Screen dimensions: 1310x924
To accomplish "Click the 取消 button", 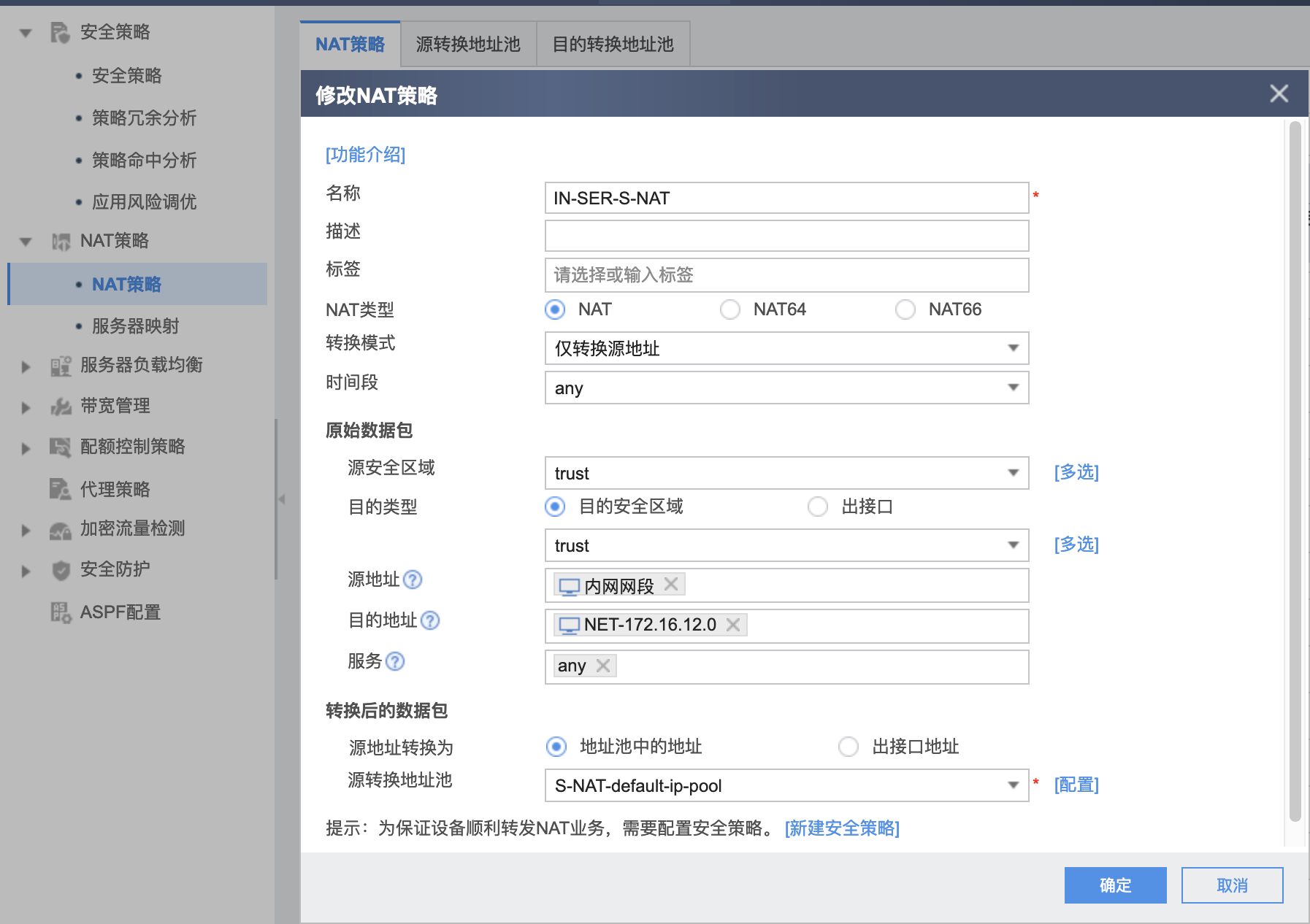I will [x=1232, y=885].
